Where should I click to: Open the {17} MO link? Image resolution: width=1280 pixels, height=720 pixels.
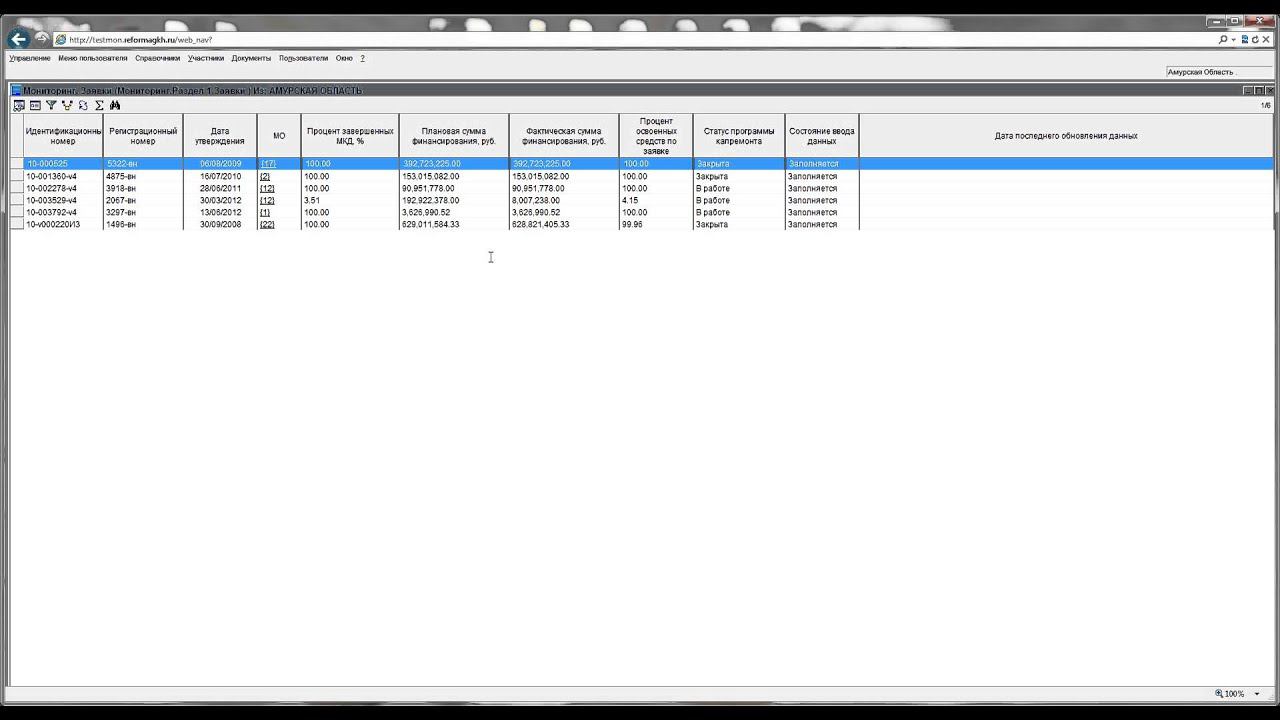point(267,164)
